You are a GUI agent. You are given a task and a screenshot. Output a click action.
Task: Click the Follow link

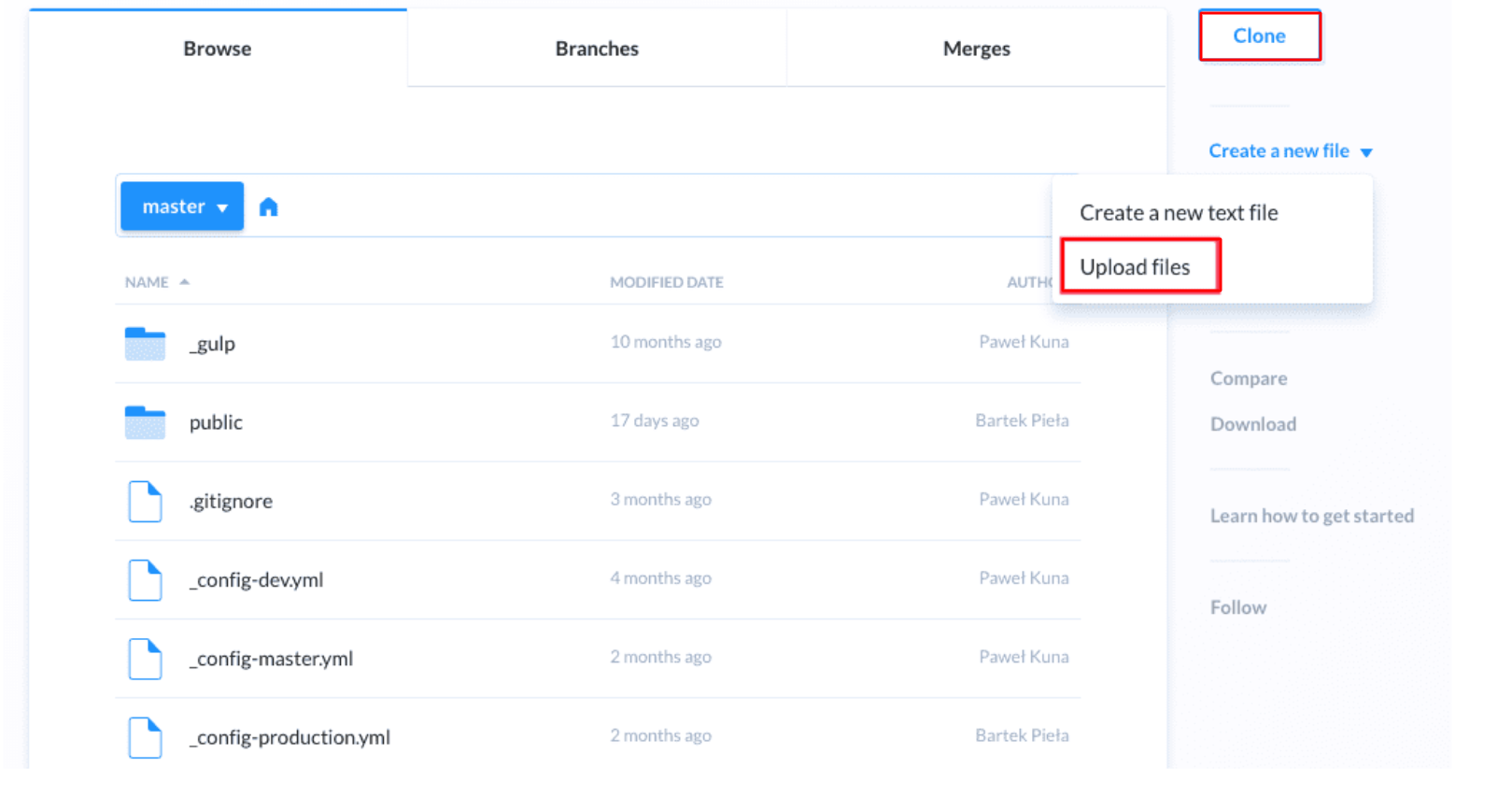point(1238,607)
